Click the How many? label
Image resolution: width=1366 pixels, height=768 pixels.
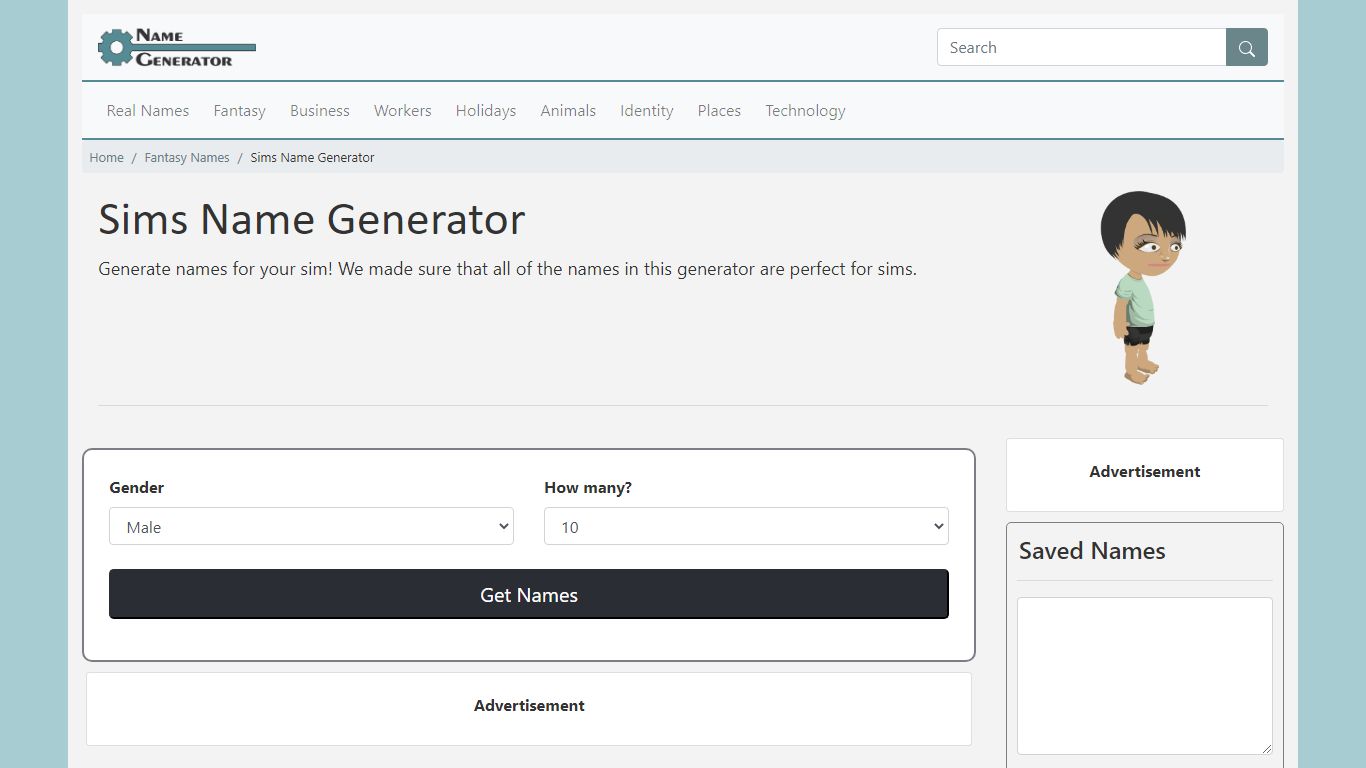coord(588,488)
